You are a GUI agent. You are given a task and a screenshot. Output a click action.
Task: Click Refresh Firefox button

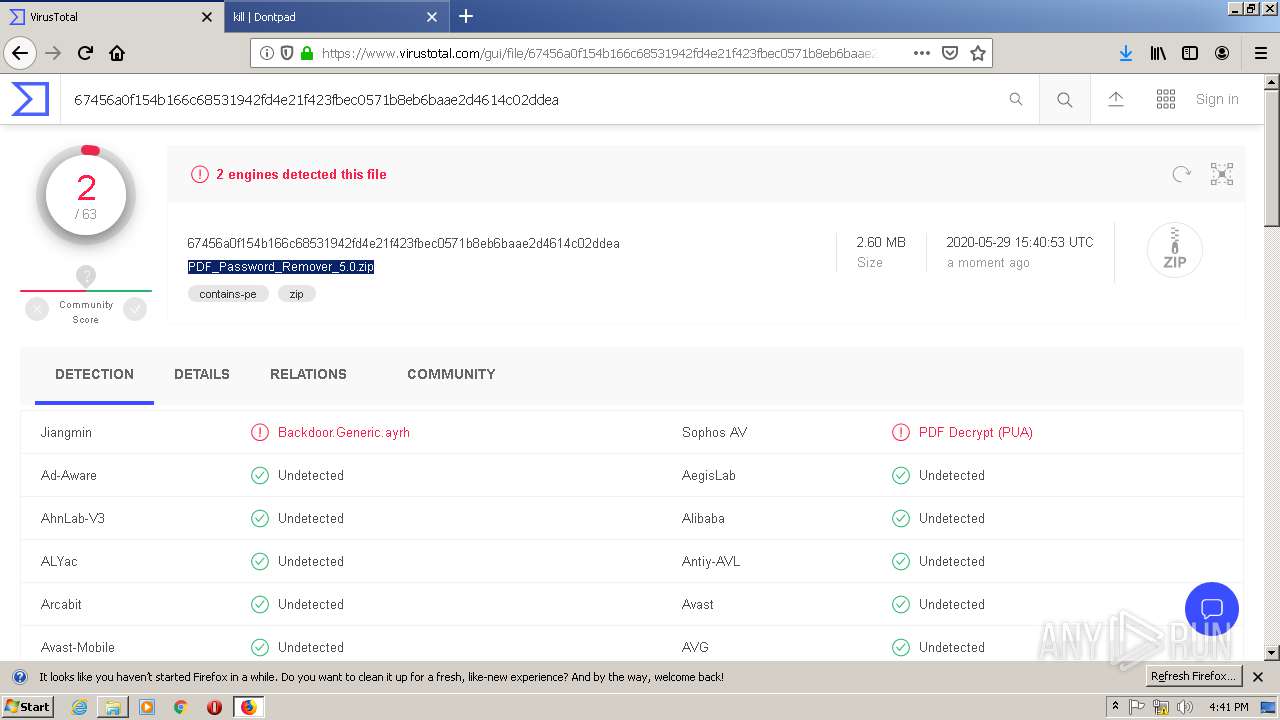[1193, 676]
